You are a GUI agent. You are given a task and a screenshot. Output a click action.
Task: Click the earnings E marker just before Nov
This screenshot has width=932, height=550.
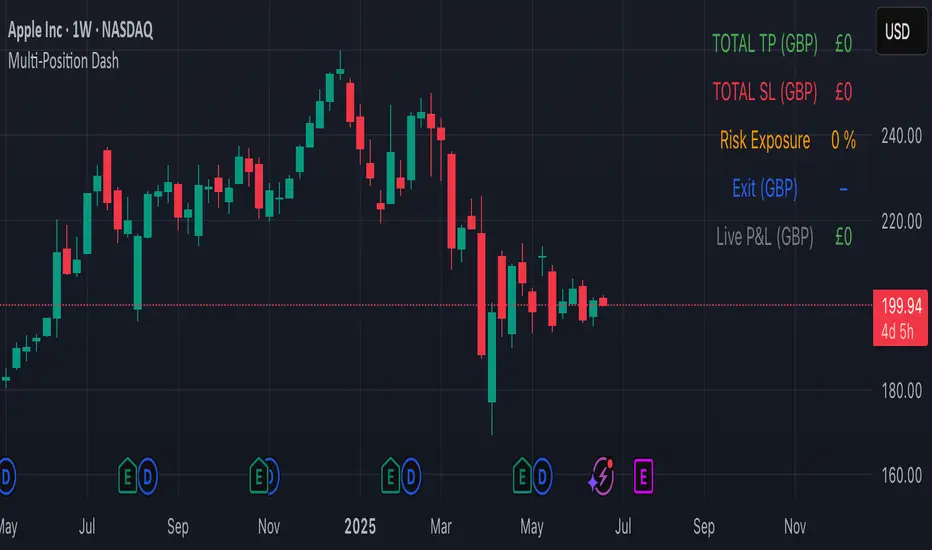tap(260, 476)
